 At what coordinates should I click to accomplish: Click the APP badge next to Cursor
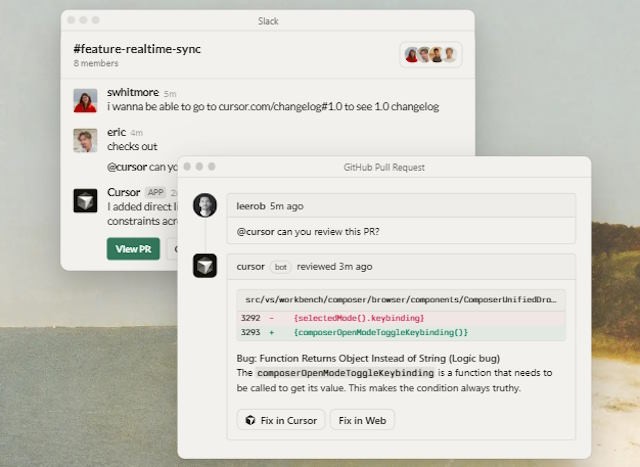(x=156, y=192)
